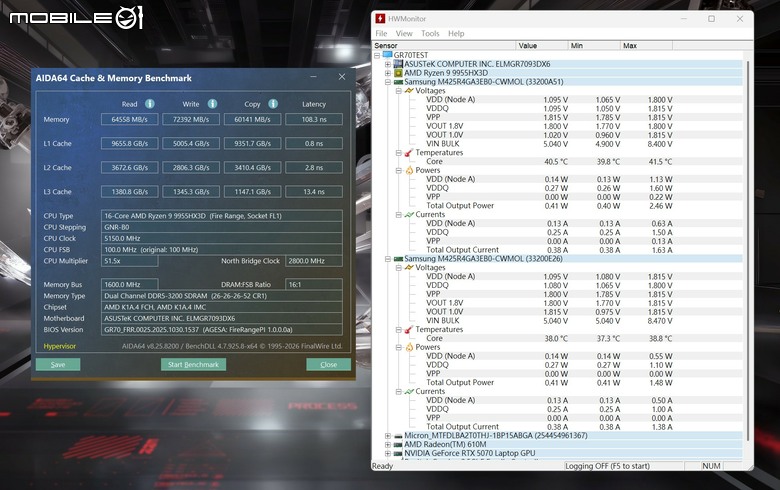
Task: Click the BIOS Version GR70_FRR field
Action: pyautogui.click(x=221, y=329)
